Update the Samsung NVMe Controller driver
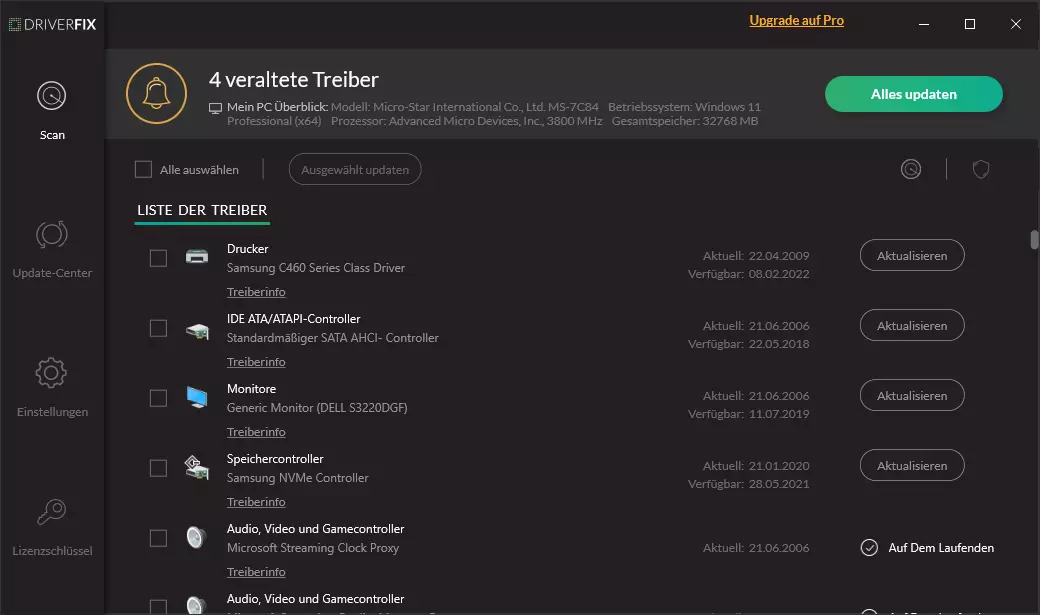Image resolution: width=1040 pixels, height=615 pixels. pos(912,466)
